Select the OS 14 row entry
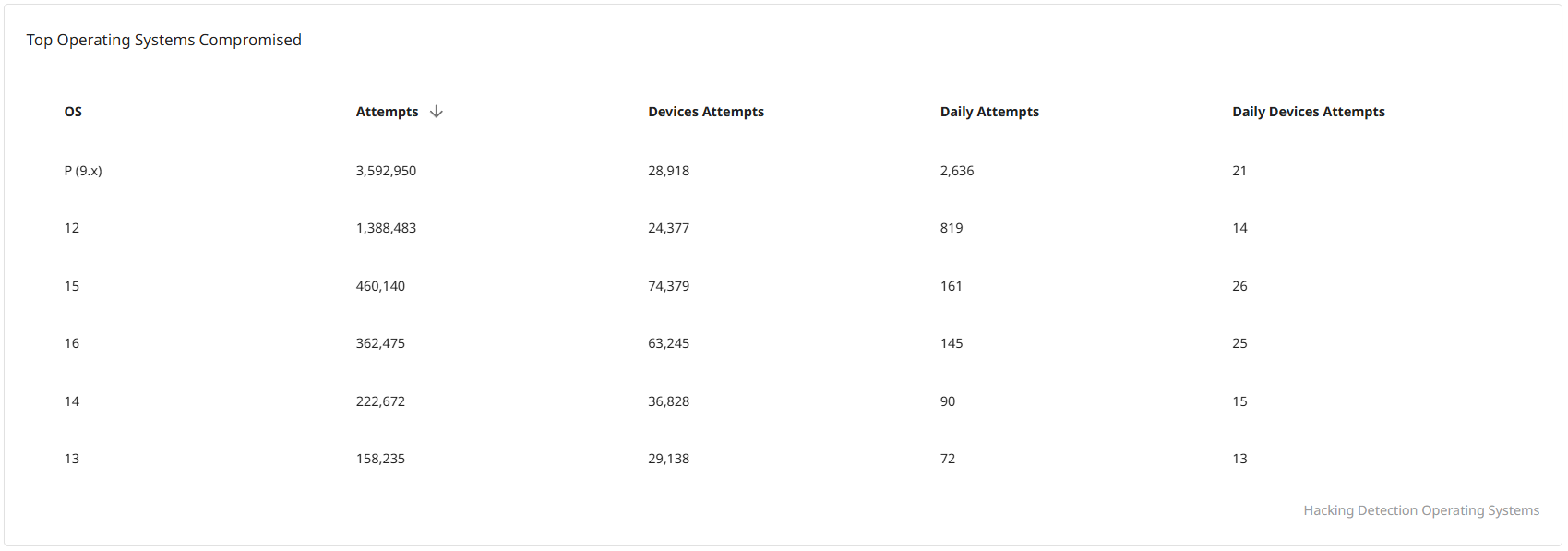 click(72, 401)
